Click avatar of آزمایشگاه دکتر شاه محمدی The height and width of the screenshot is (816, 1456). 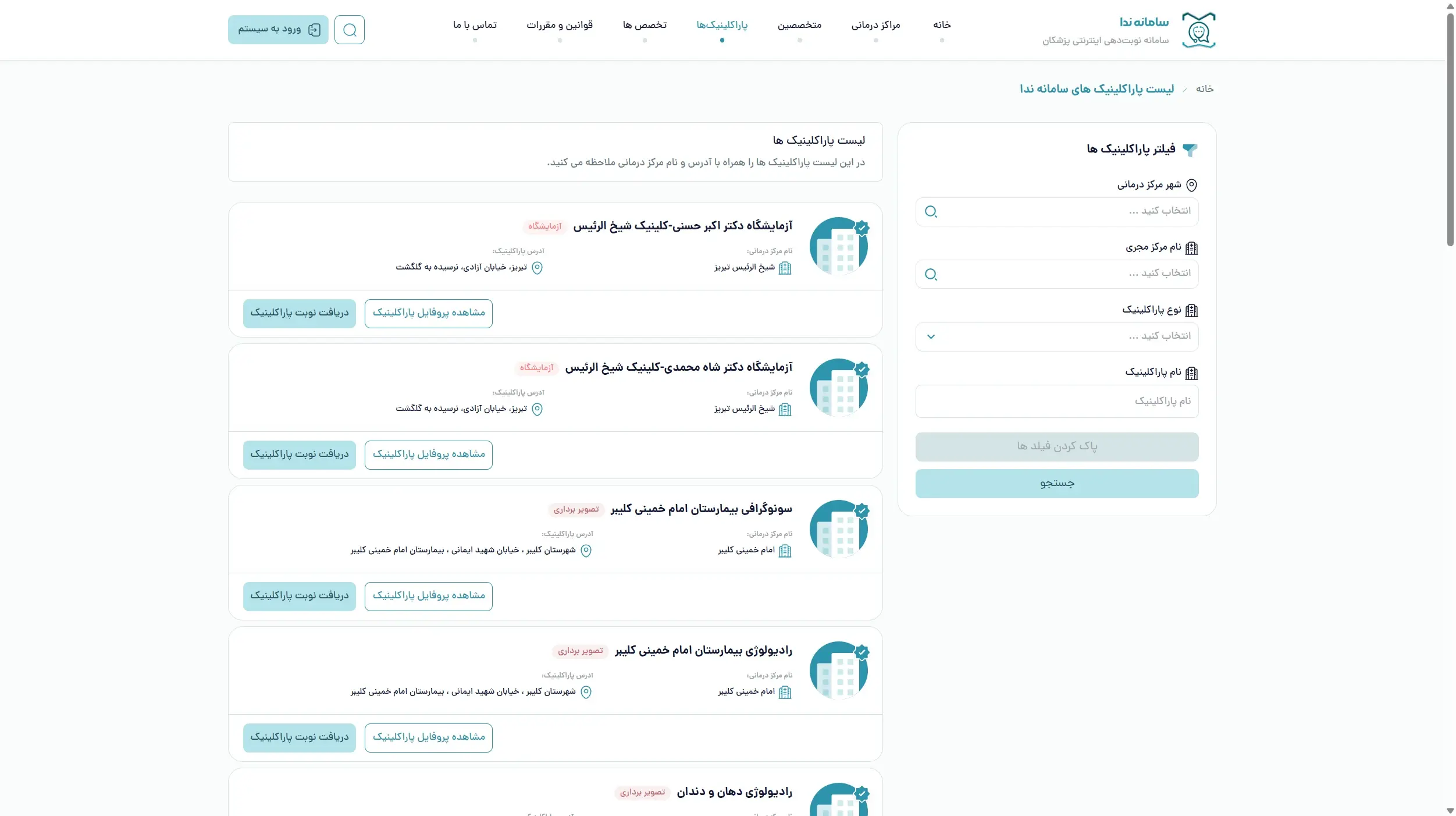pyautogui.click(x=838, y=388)
